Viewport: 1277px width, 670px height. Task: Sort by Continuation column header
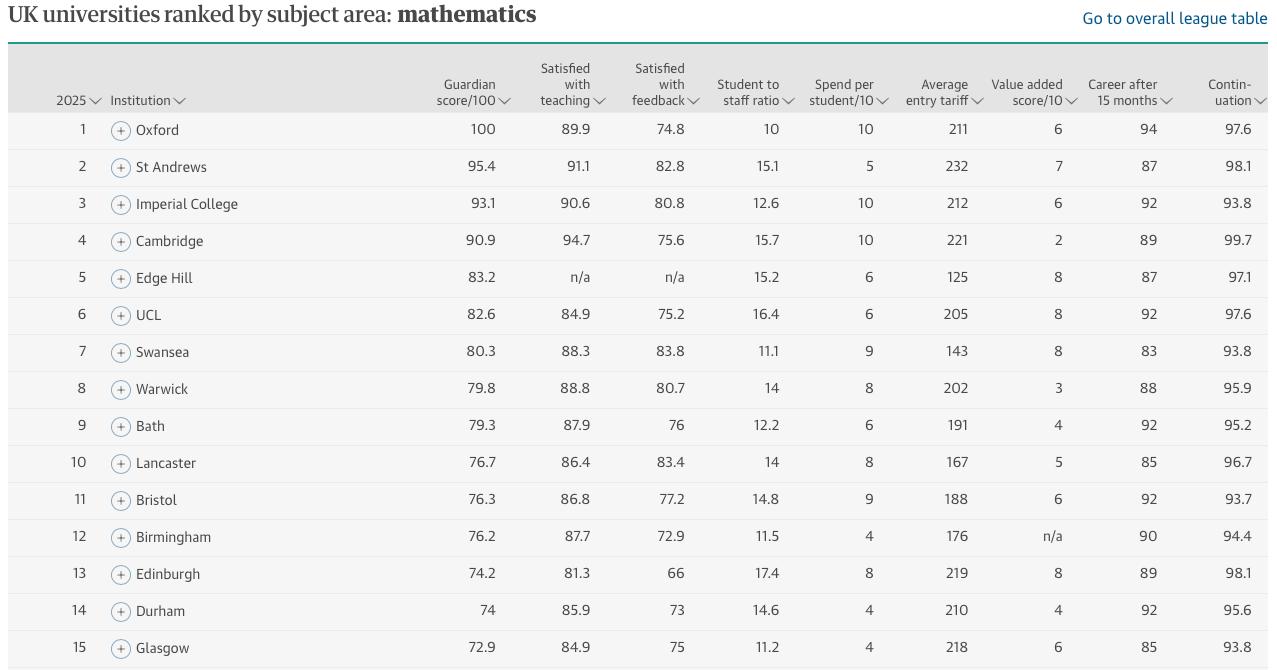coord(1237,93)
